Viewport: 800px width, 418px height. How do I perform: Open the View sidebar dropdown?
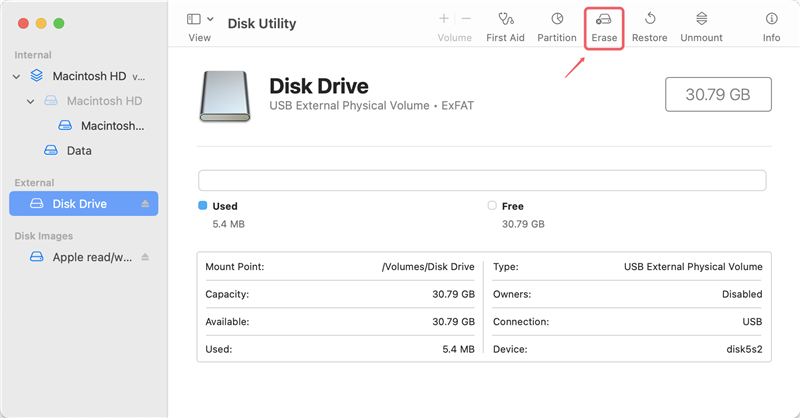tap(200, 20)
